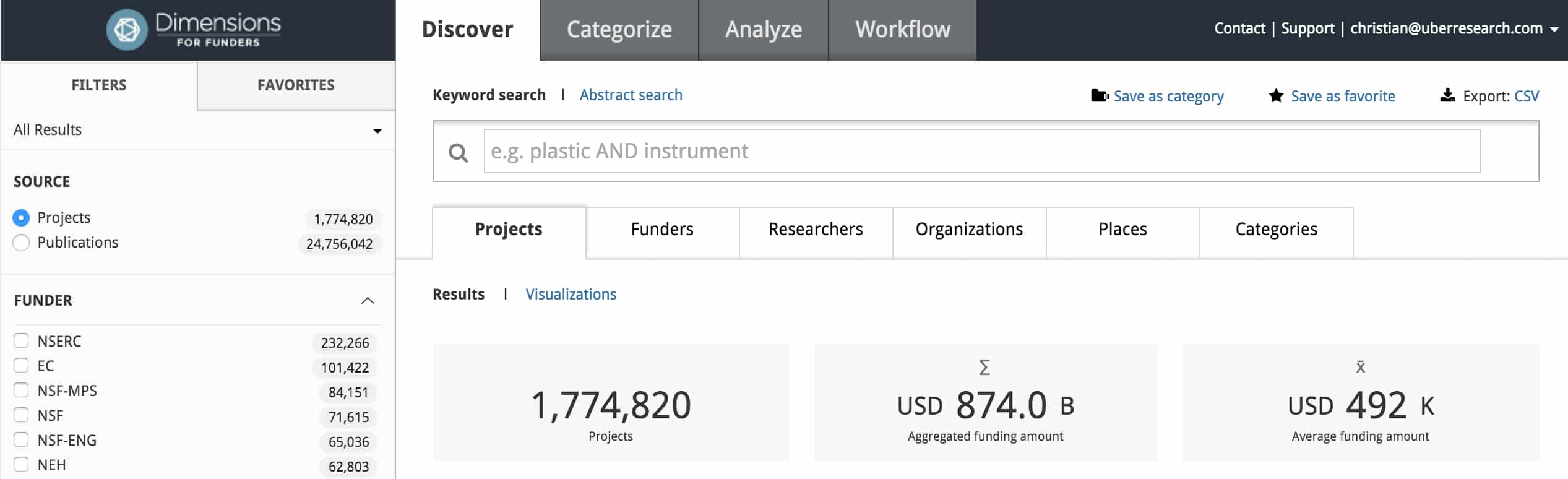Screen dimensions: 1568x479
Task: Click the sigma aggregated funding icon
Action: pos(984,368)
